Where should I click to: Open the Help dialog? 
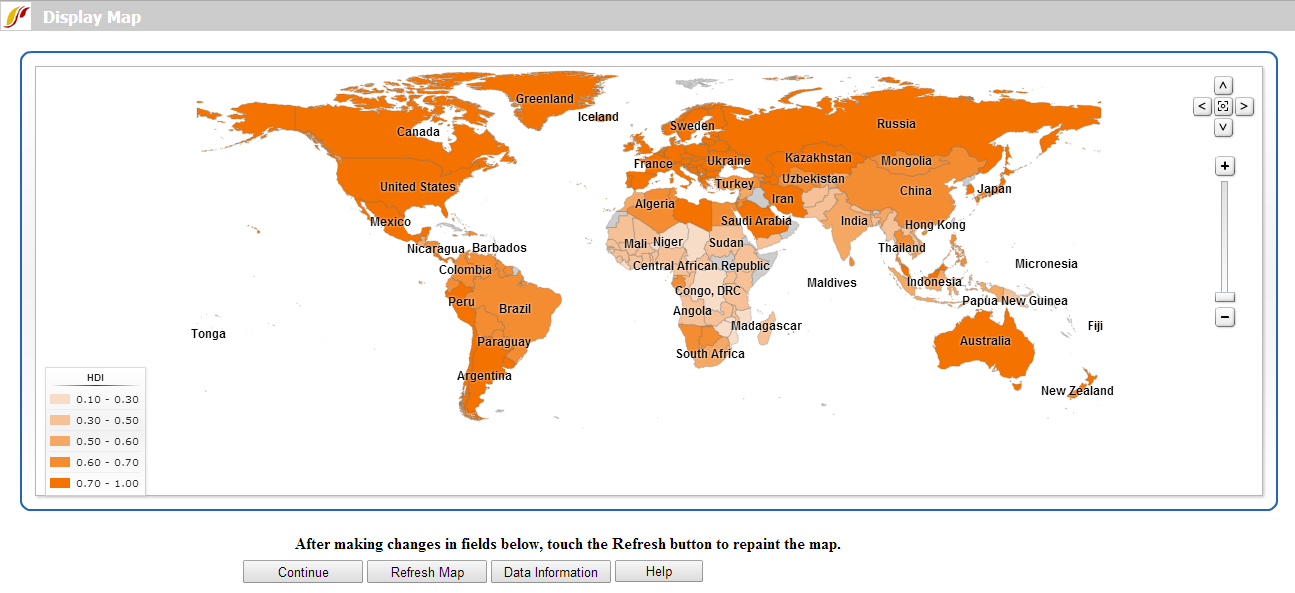click(x=659, y=571)
